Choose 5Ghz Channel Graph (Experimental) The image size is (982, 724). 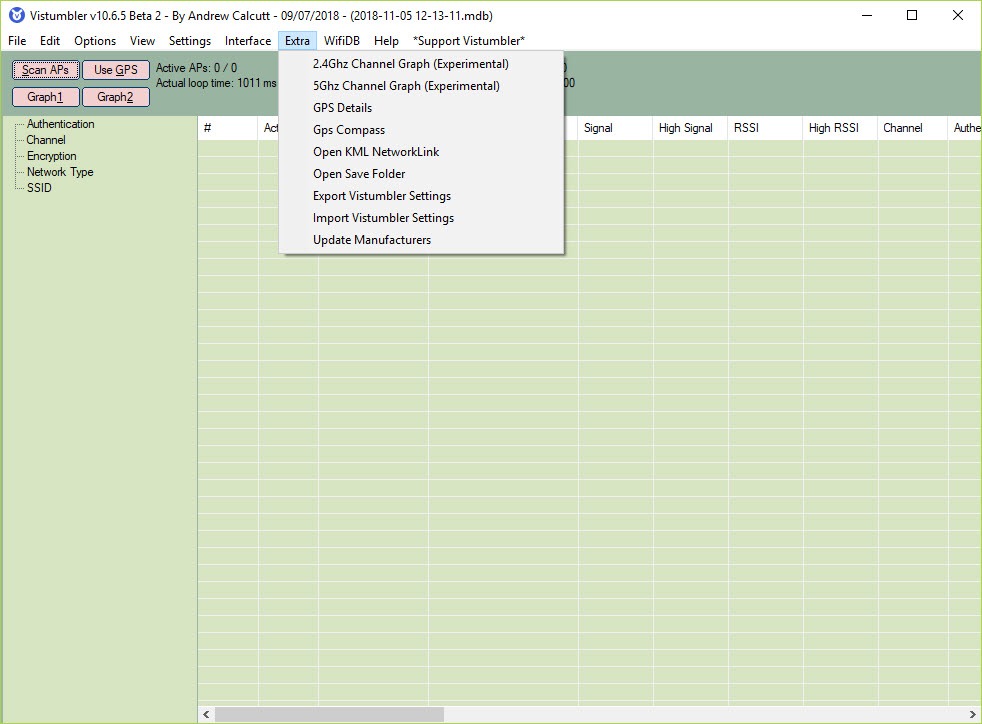click(x=421, y=86)
